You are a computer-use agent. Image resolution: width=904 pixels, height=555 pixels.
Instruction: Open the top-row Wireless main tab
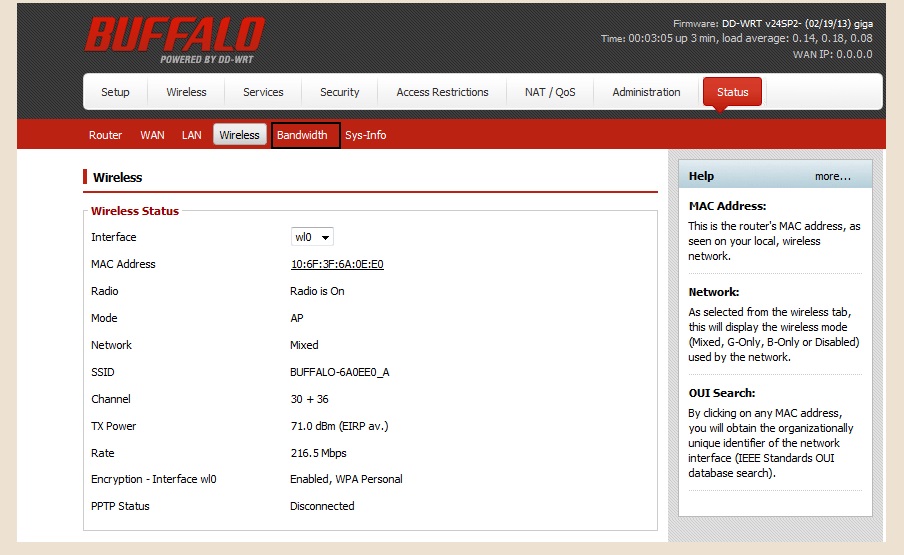[186, 92]
